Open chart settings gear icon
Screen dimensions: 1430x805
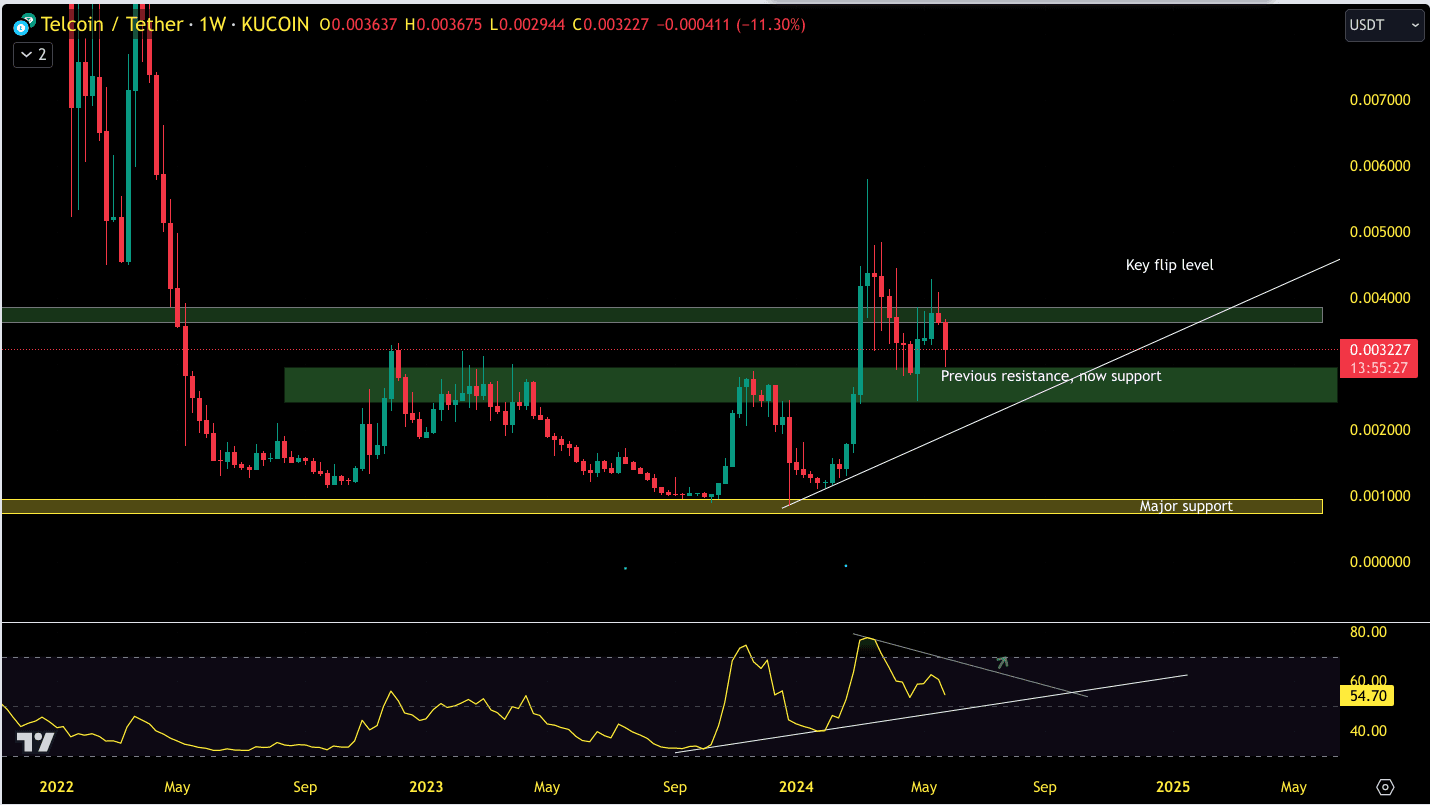pos(1385,787)
